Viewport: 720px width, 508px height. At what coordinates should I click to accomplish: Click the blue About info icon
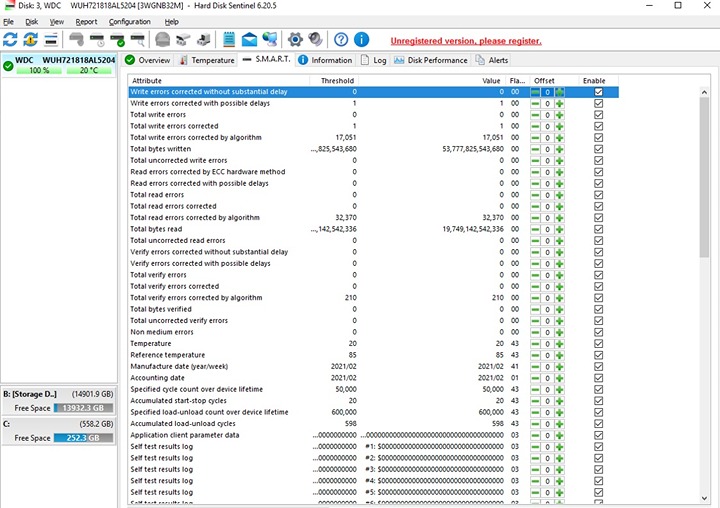click(361, 40)
